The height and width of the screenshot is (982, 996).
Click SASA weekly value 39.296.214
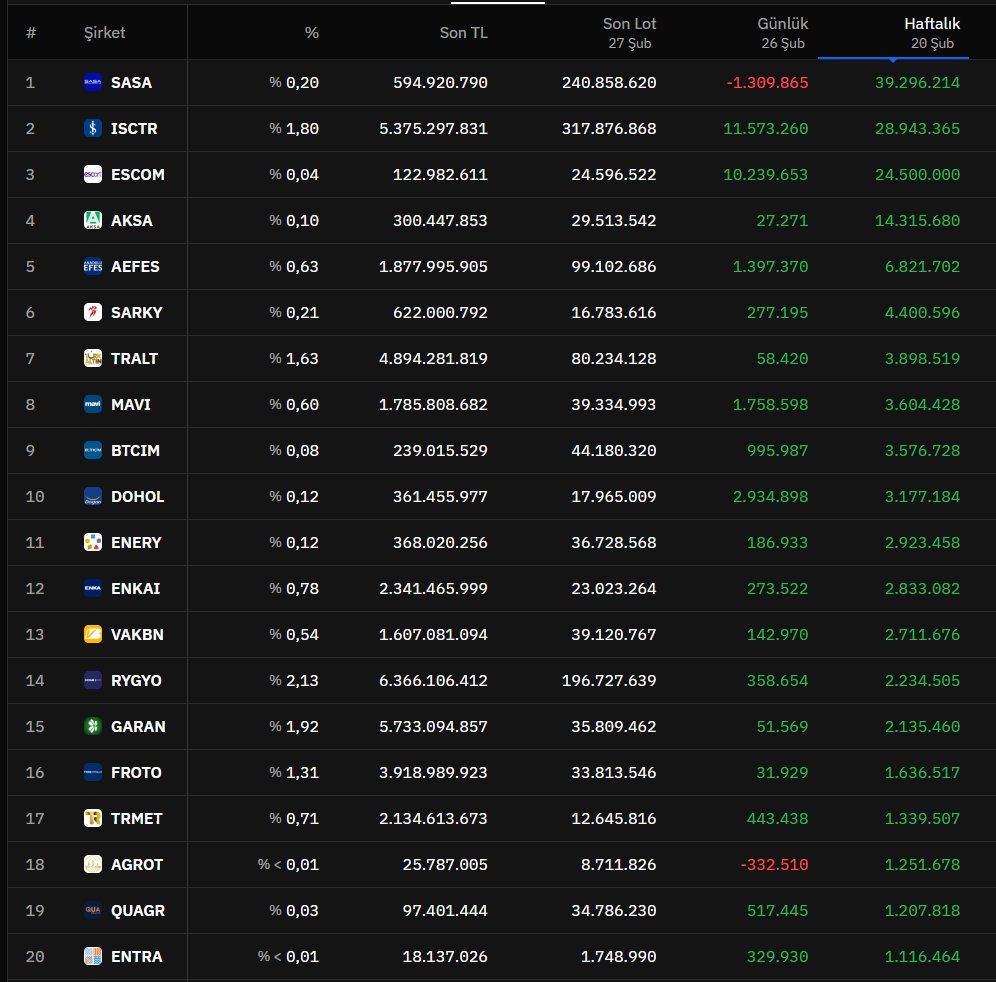pyautogui.click(x=917, y=83)
